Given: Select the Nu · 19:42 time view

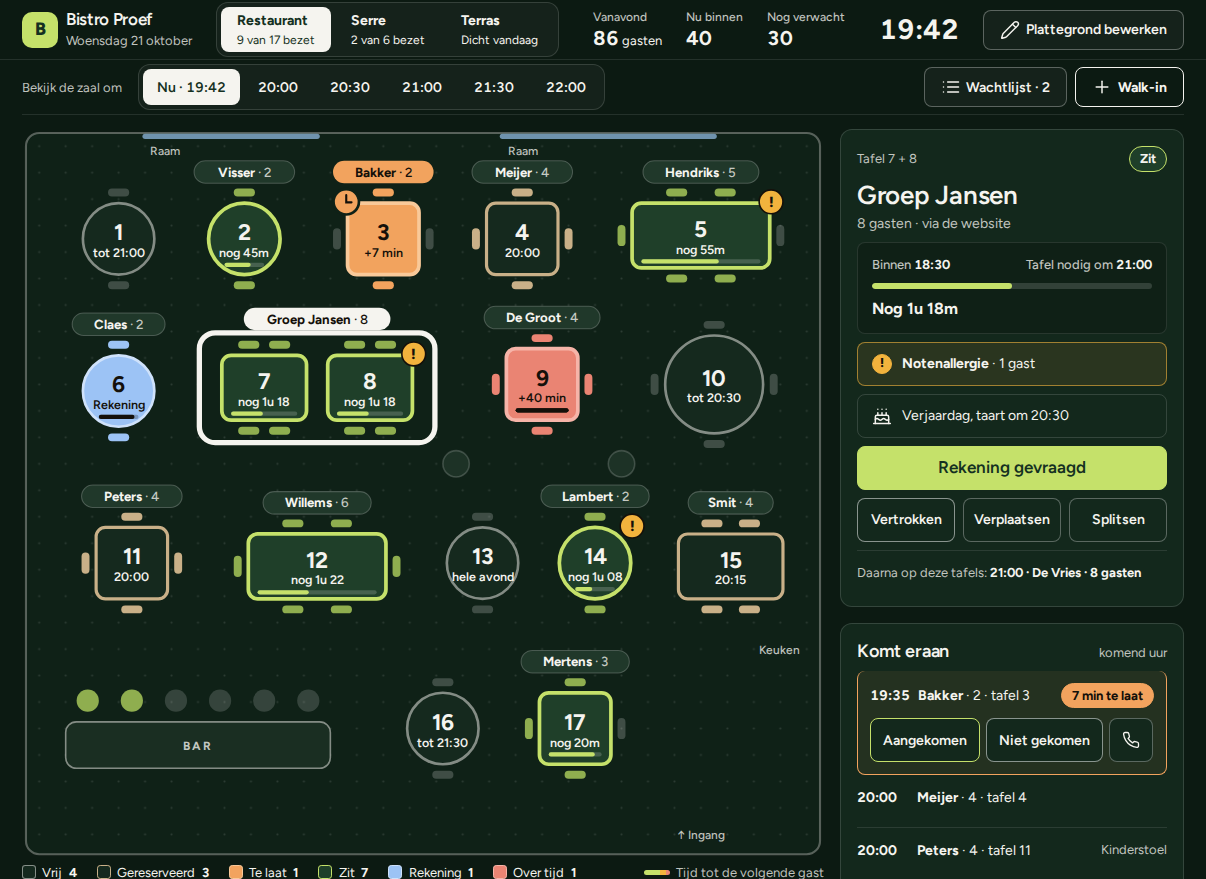Looking at the screenshot, I should (191, 87).
